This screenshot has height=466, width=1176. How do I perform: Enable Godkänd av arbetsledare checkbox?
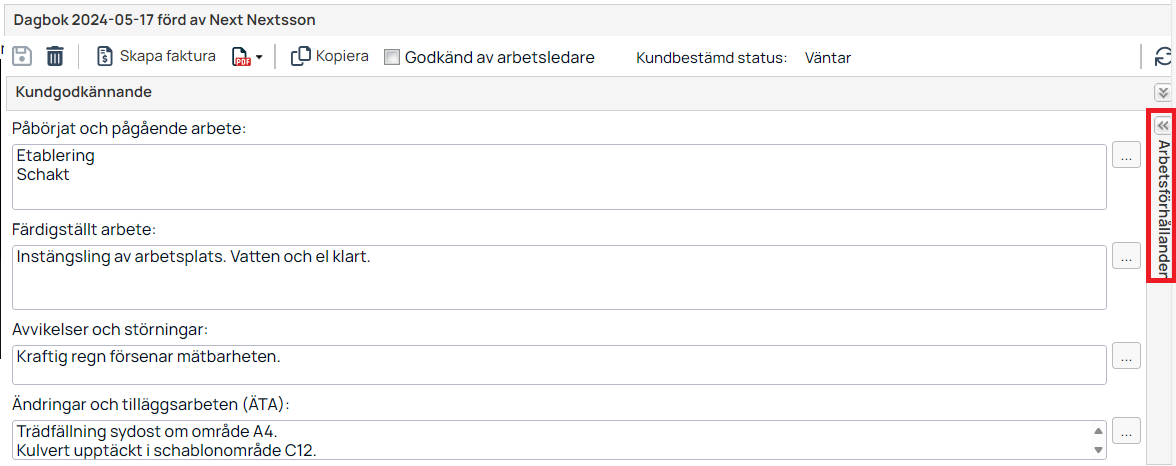[x=392, y=57]
